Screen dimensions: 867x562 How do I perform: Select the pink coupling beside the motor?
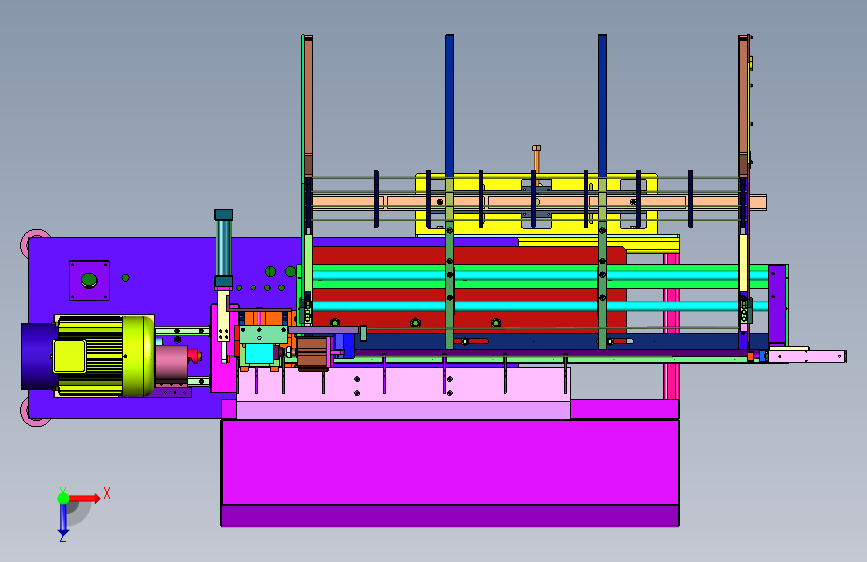(x=171, y=362)
